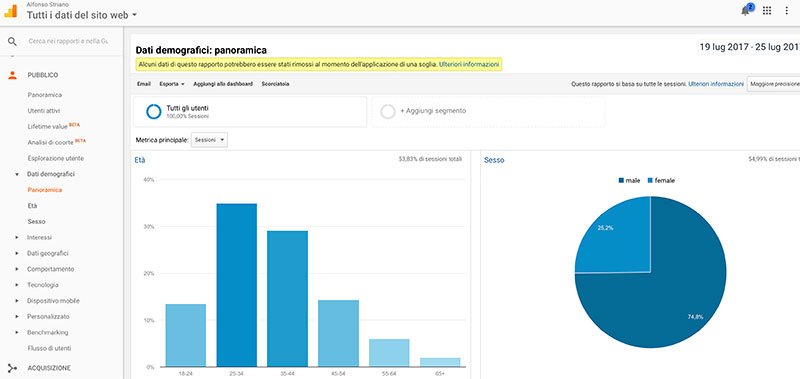800x379 pixels.
Task: Open the Flusso di utenti report
Action: tap(49, 348)
